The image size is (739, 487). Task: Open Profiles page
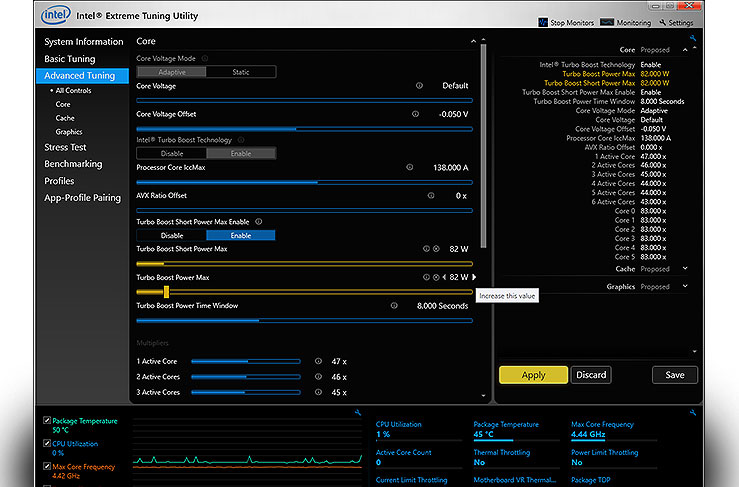coord(59,181)
